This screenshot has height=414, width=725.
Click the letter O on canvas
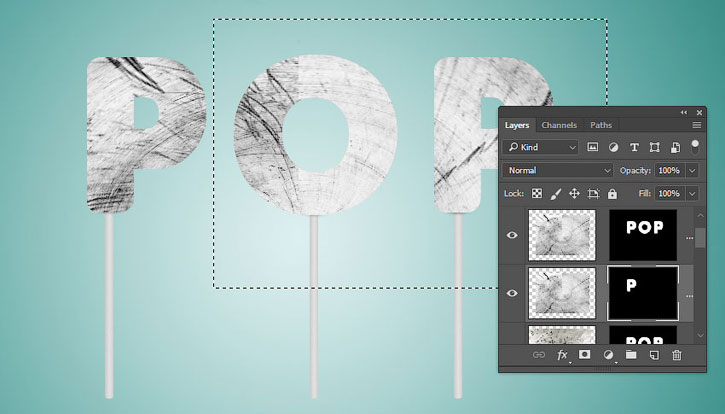315,135
